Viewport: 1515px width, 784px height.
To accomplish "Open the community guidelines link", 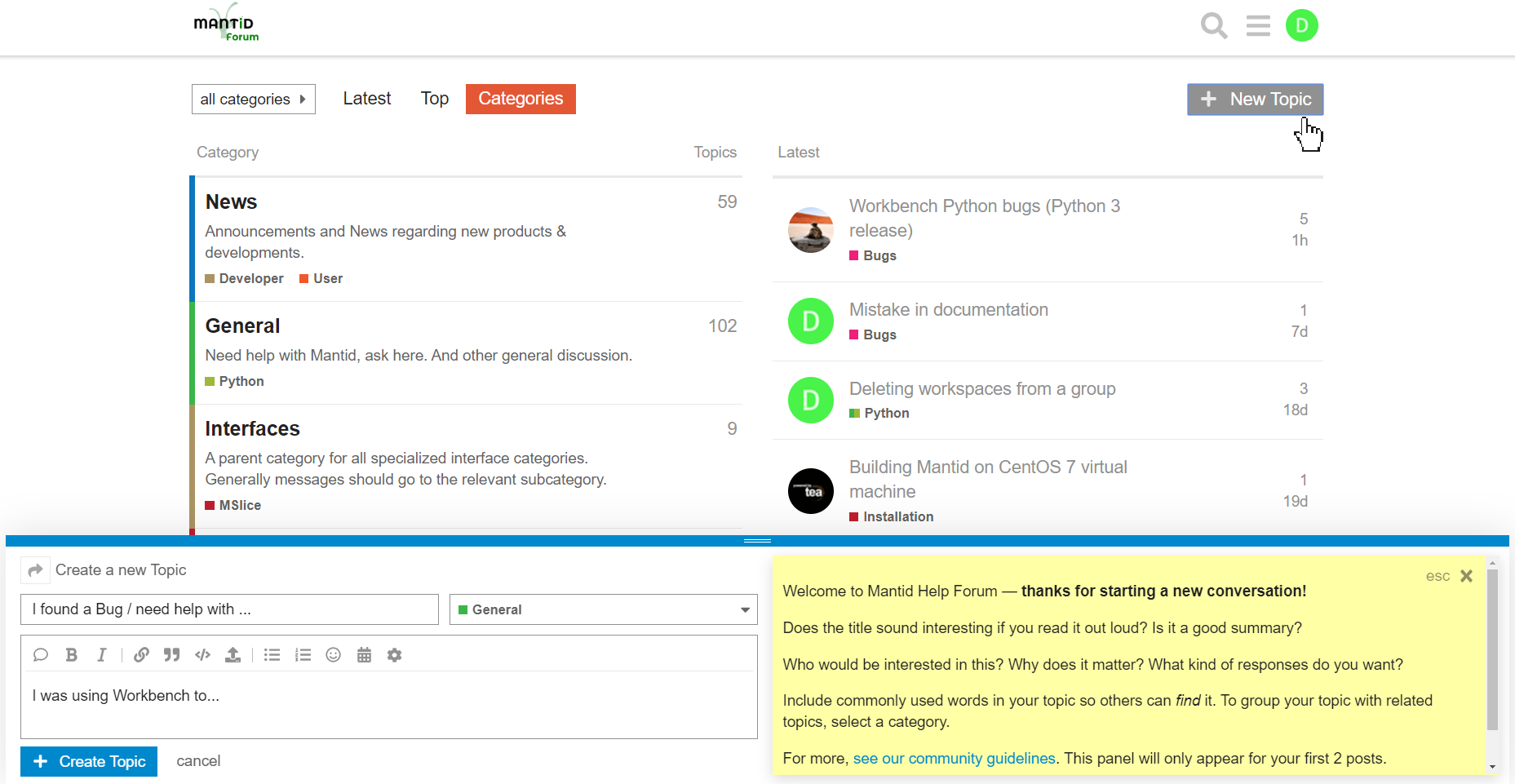I will (954, 758).
